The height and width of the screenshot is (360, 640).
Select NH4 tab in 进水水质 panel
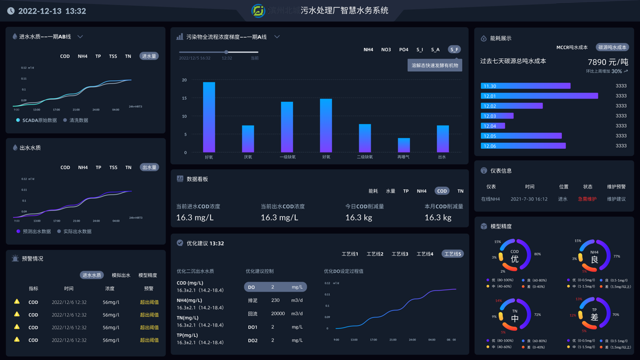pyautogui.click(x=82, y=56)
